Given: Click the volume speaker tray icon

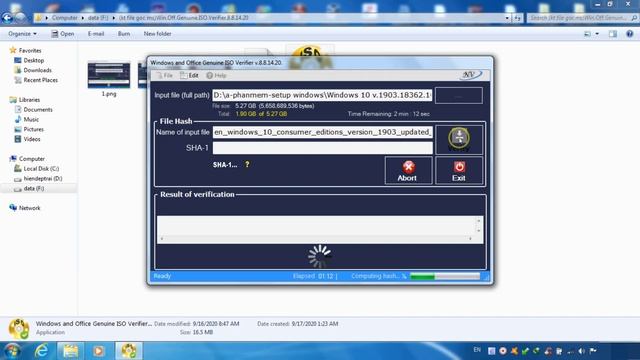Looking at the screenshot, I should point(581,351).
